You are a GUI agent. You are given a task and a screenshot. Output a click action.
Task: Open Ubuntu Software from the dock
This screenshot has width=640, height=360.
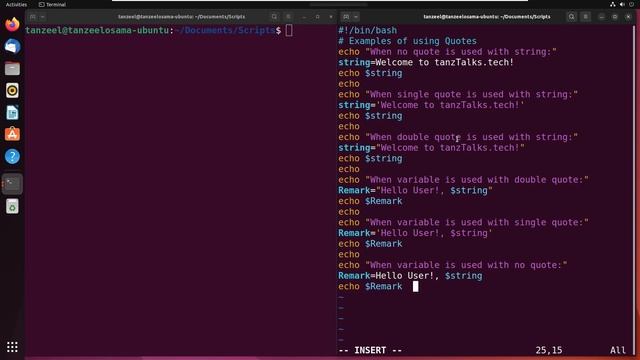point(12,134)
